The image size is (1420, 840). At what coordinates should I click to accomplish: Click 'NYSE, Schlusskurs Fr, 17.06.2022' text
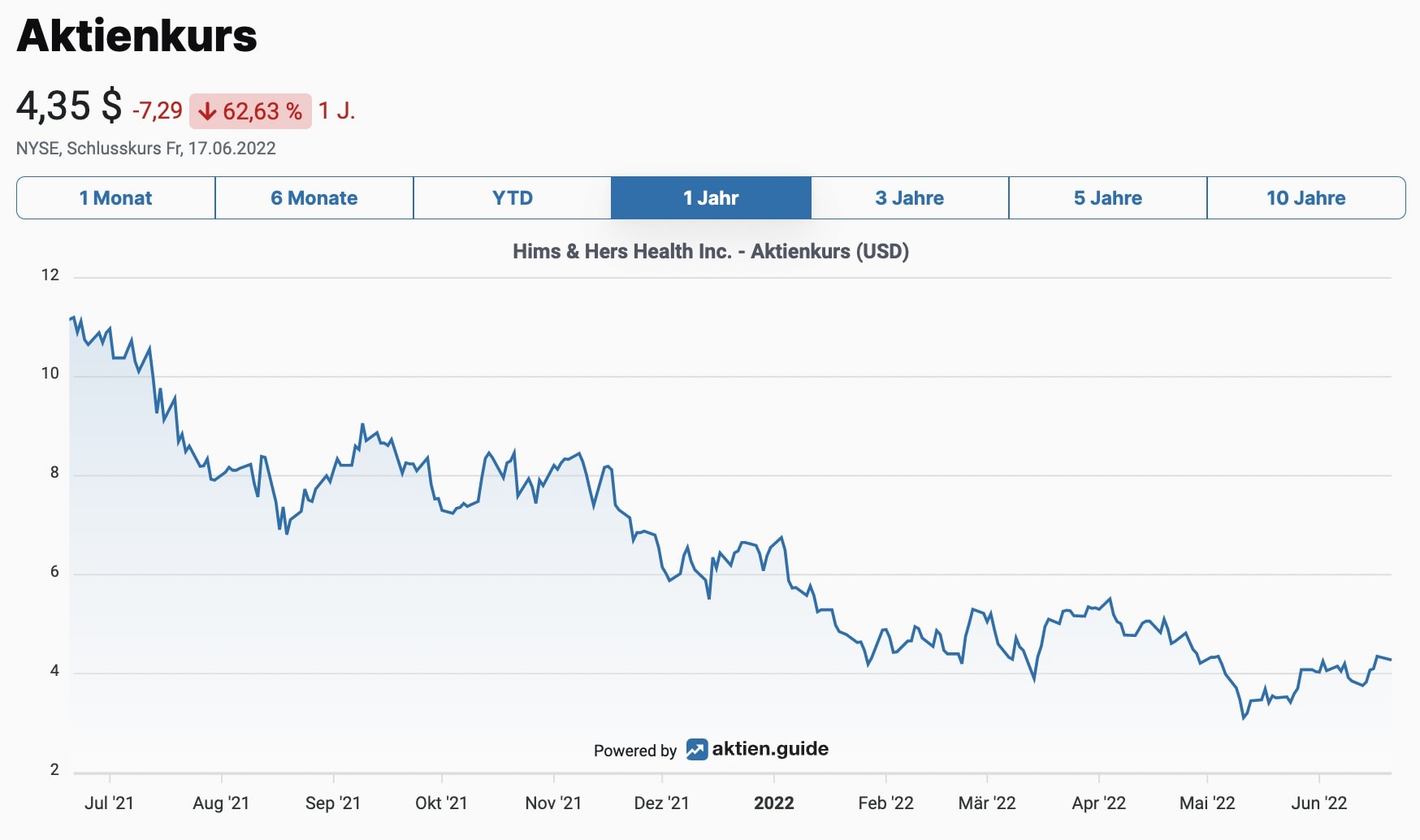tap(146, 149)
